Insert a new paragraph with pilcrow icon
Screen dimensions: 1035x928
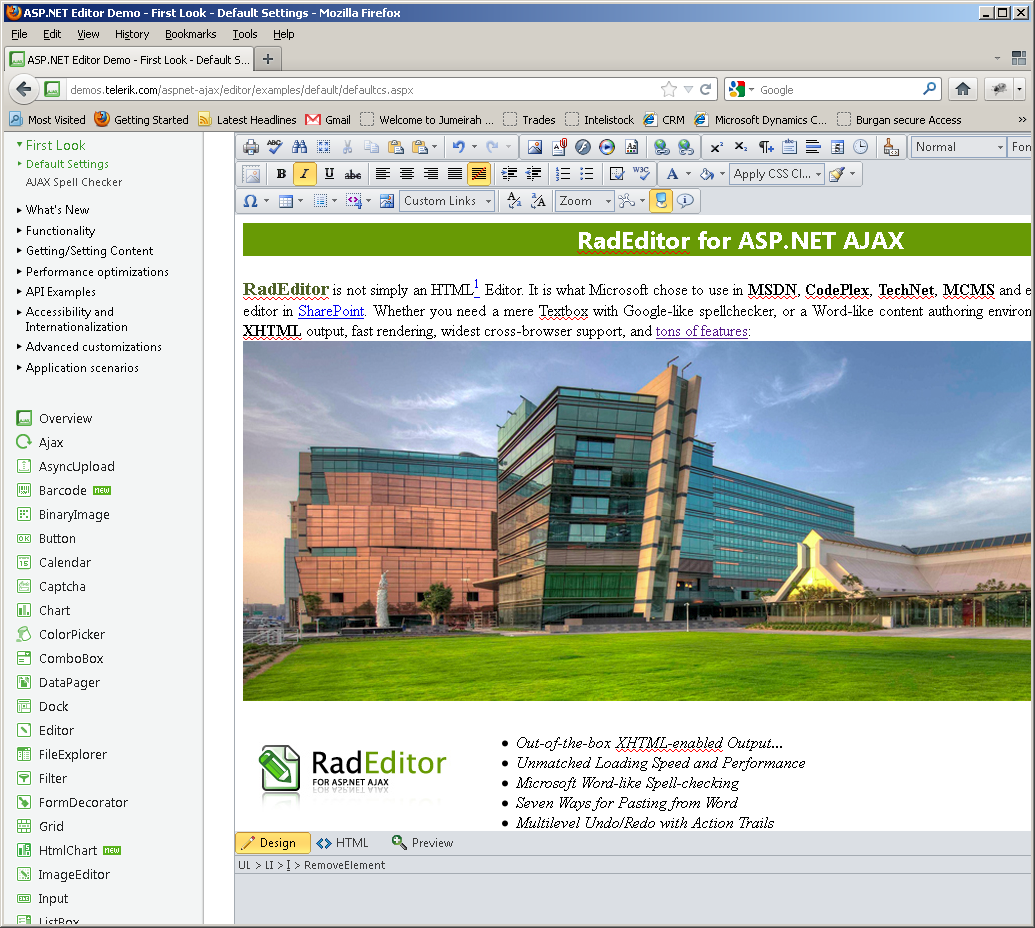click(765, 147)
